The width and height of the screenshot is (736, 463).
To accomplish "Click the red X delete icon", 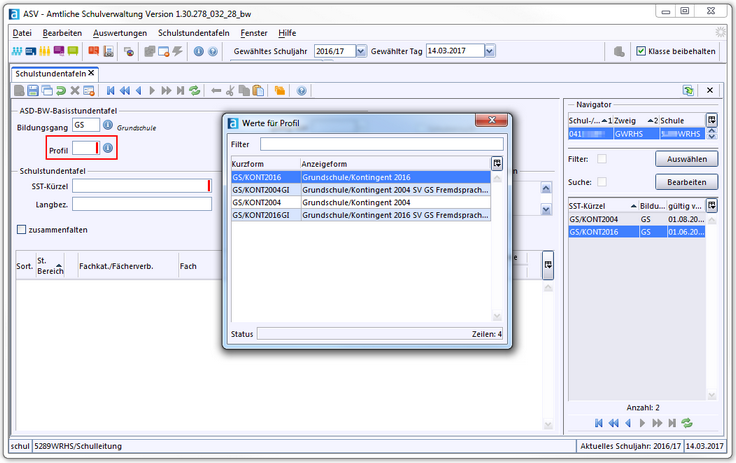I will point(75,90).
